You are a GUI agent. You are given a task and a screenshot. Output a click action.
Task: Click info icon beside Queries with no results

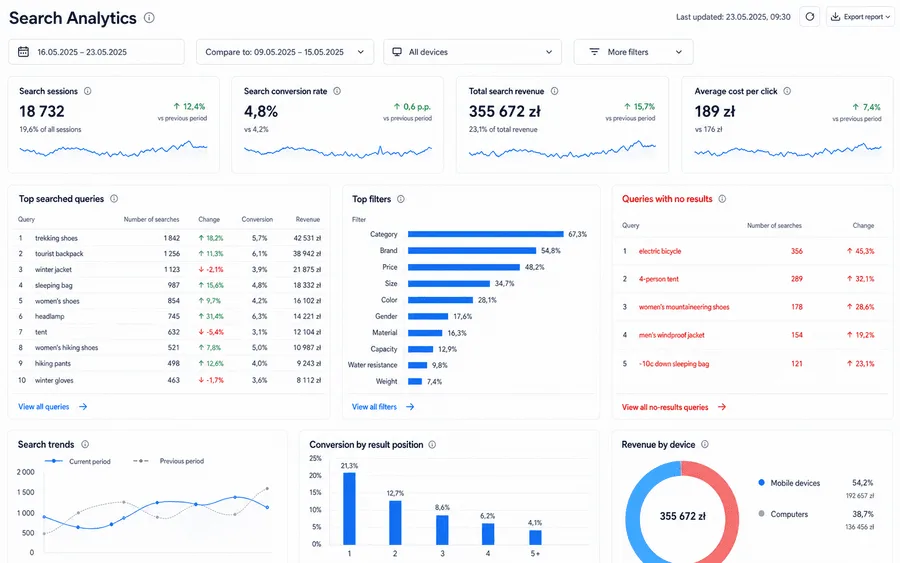point(722,199)
